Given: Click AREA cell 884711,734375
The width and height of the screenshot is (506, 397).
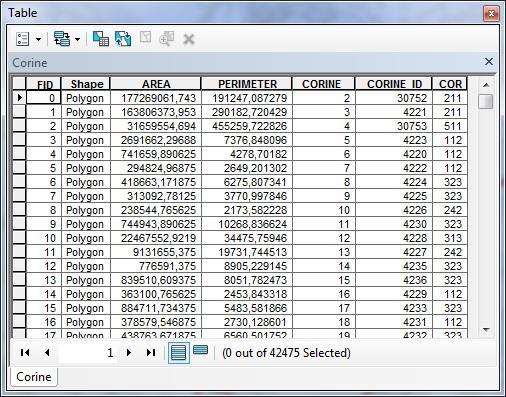Looking at the screenshot, I should 156,308.
